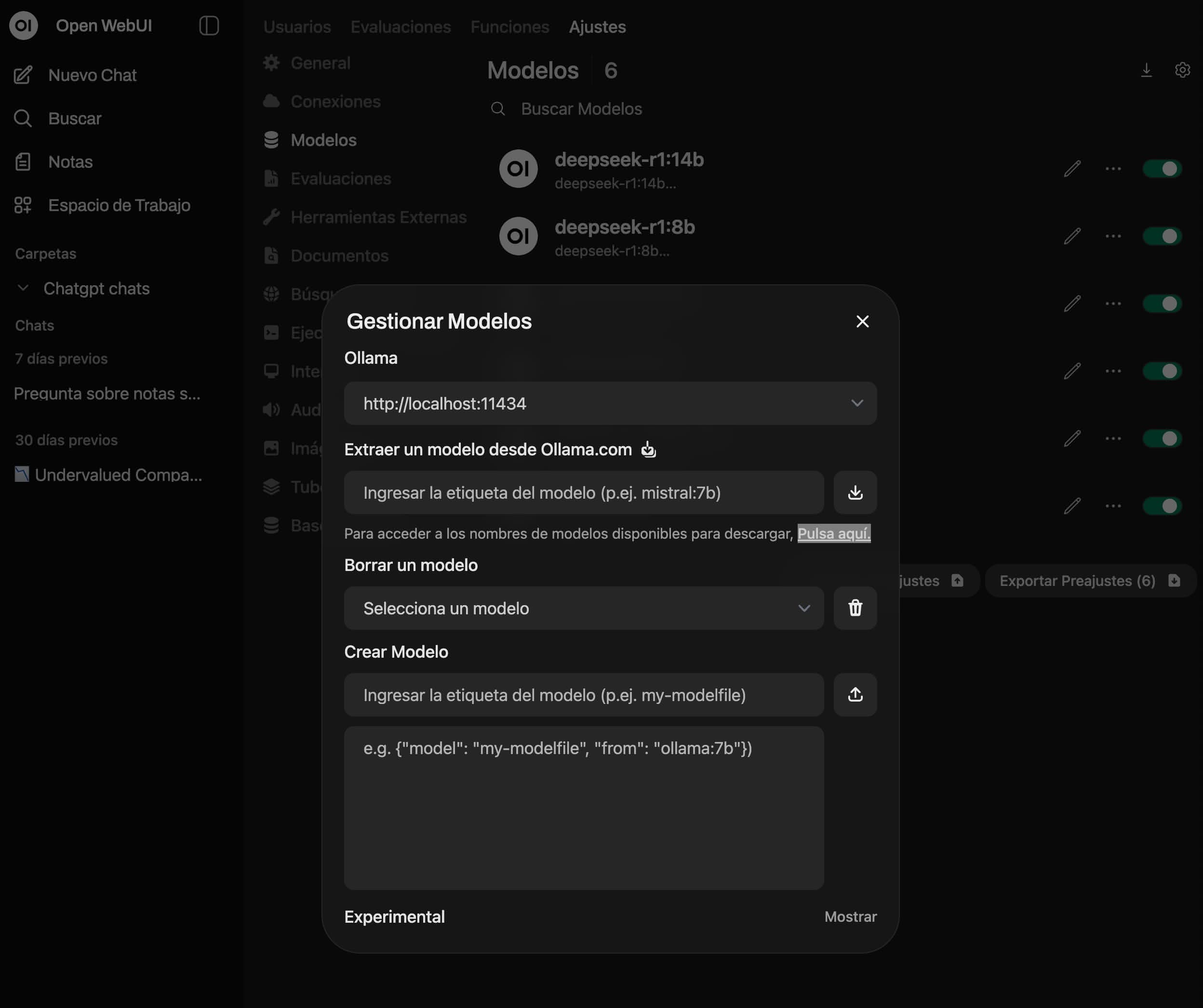The image size is (1203, 1008).
Task: Edit deepseek-r1:14b with the pencil icon
Action: [1072, 169]
